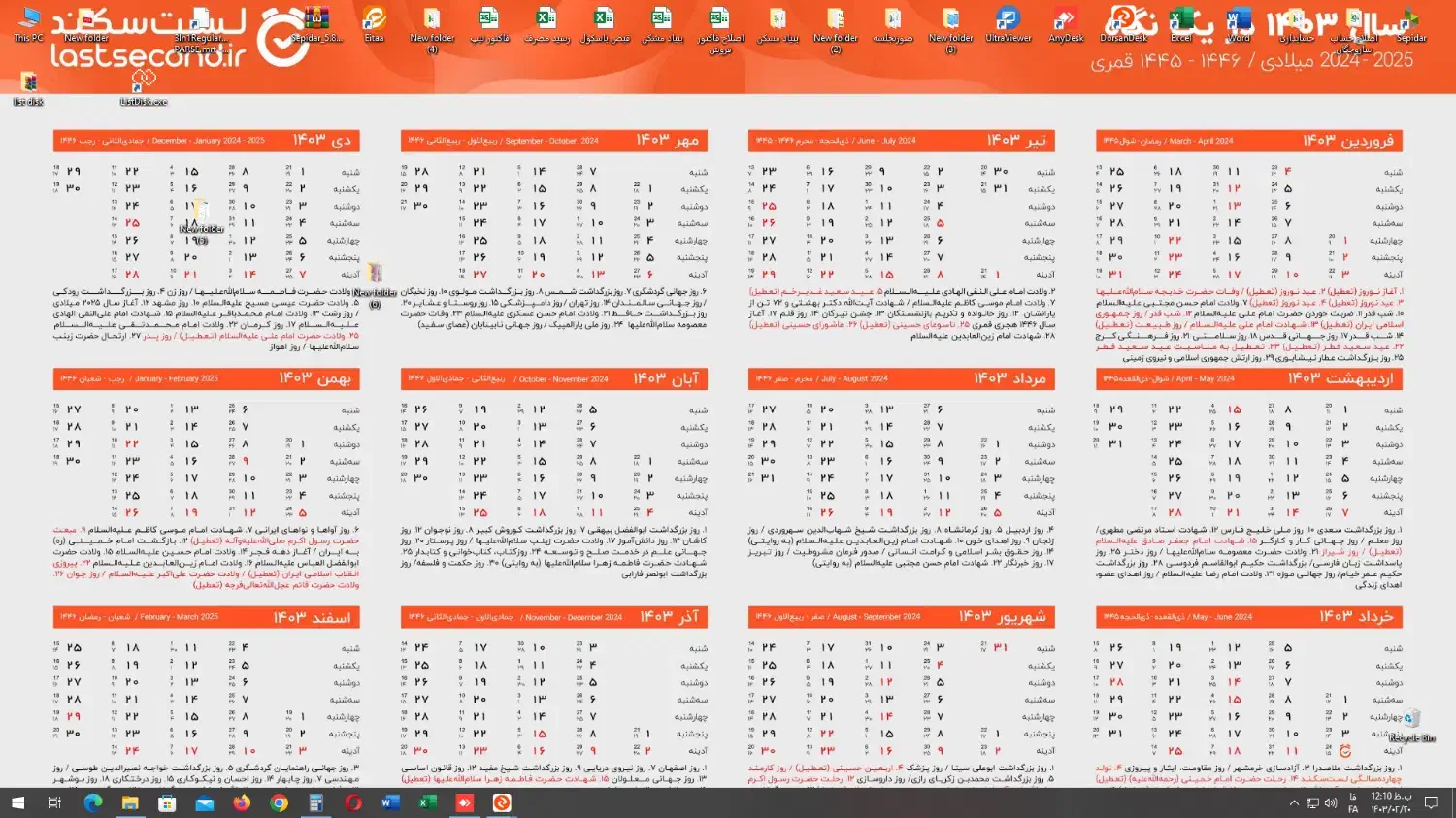Switch the FA input language indicator
This screenshot has width=1456, height=818.
1353,802
